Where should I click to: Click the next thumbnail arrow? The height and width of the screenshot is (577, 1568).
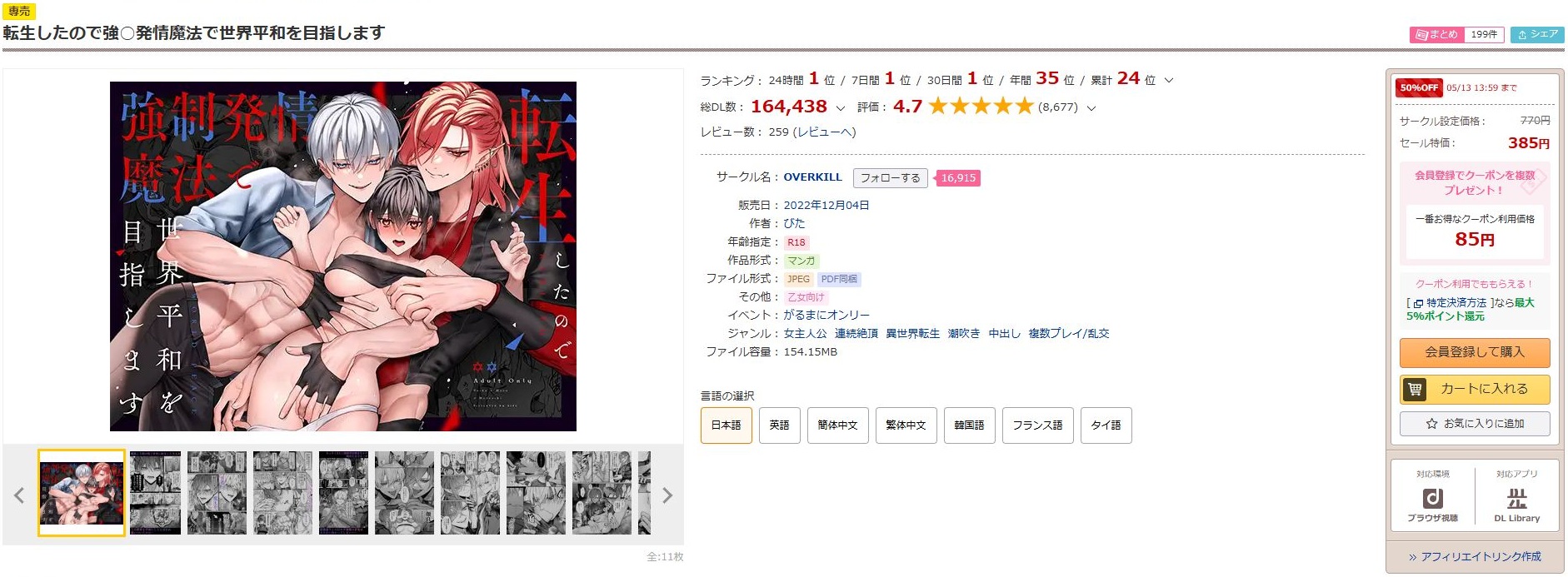click(667, 495)
